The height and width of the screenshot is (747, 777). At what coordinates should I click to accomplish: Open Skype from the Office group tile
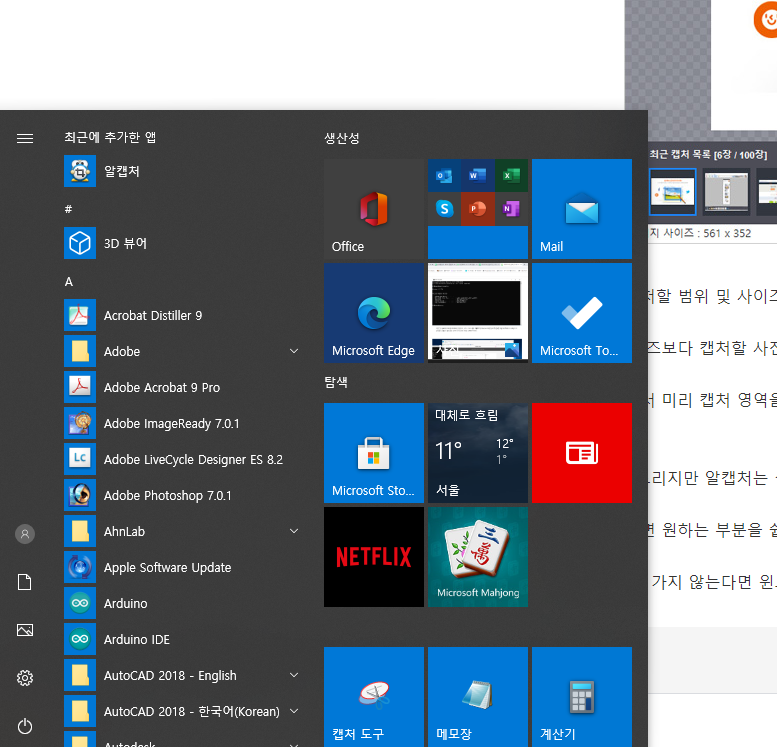tap(444, 209)
